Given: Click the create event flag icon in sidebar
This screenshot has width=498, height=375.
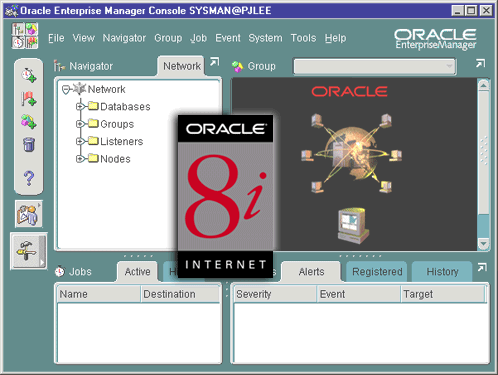Looking at the screenshot, I should pos(29,99).
